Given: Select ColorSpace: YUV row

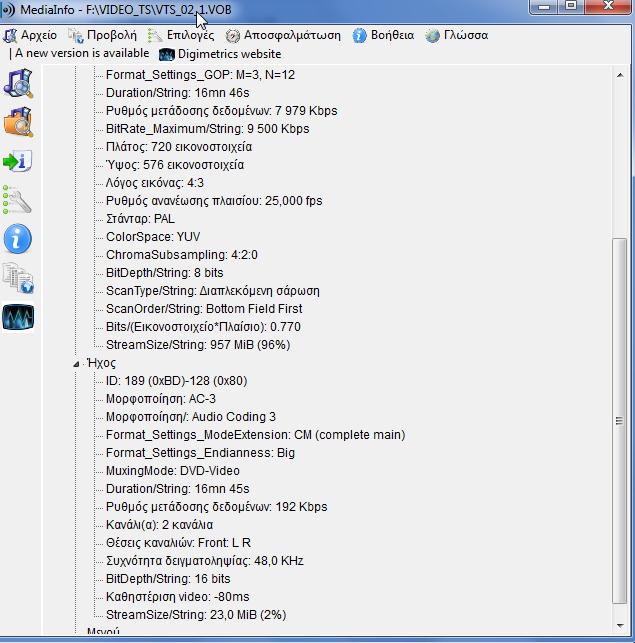Looking at the screenshot, I should [x=153, y=237].
